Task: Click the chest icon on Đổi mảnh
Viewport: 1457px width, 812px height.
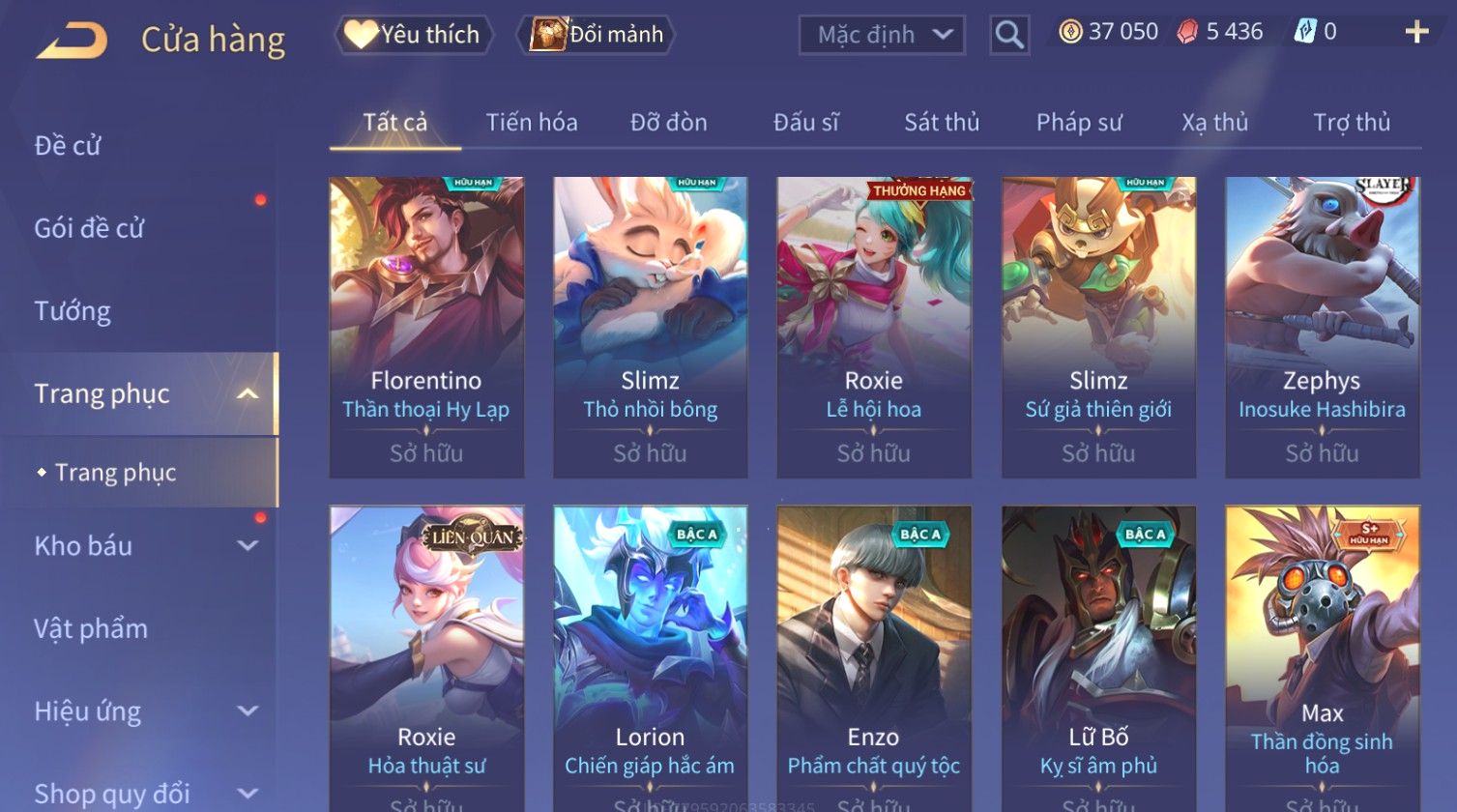Action: (548, 35)
